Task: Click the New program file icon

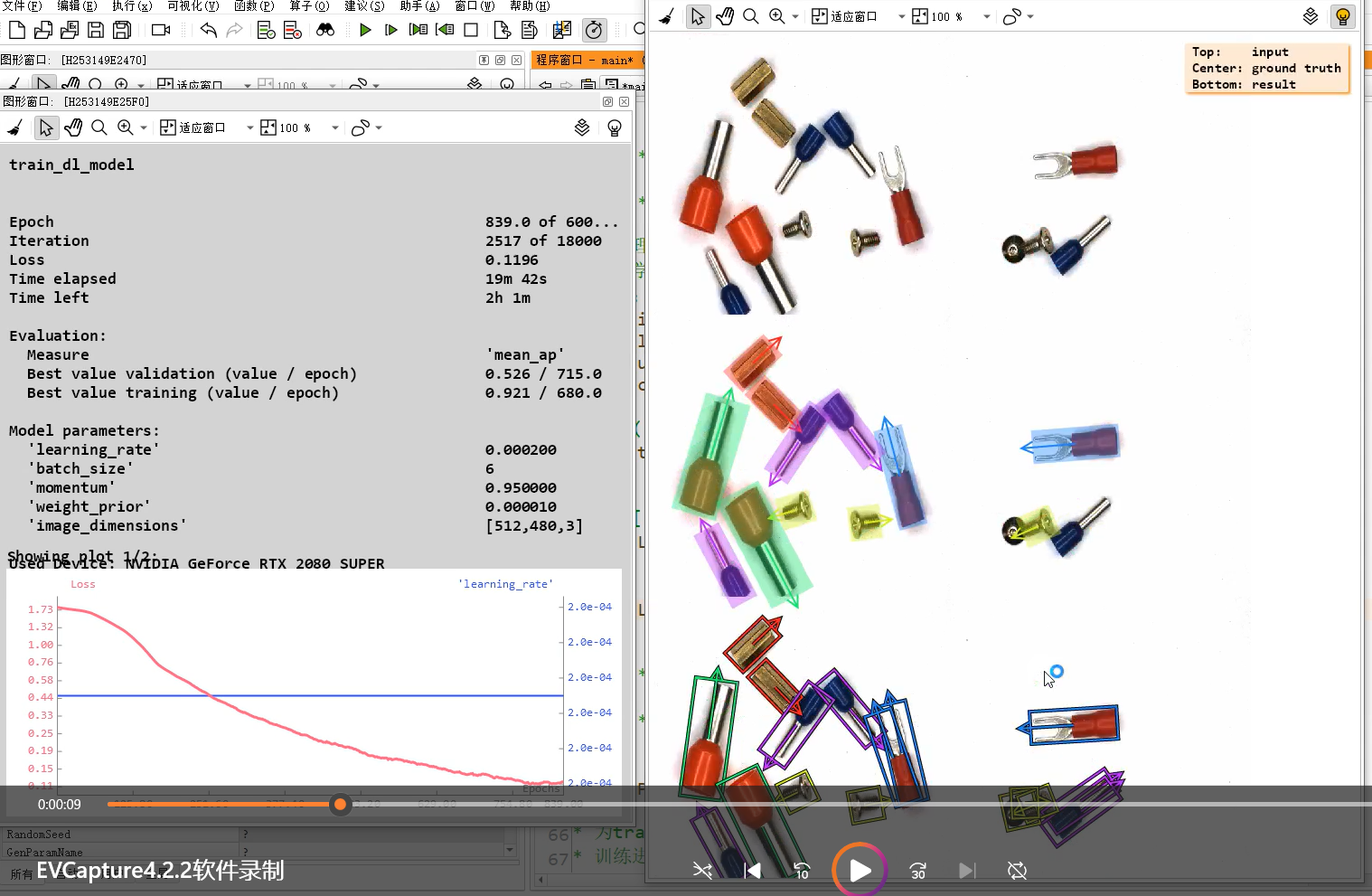Action: point(16,30)
